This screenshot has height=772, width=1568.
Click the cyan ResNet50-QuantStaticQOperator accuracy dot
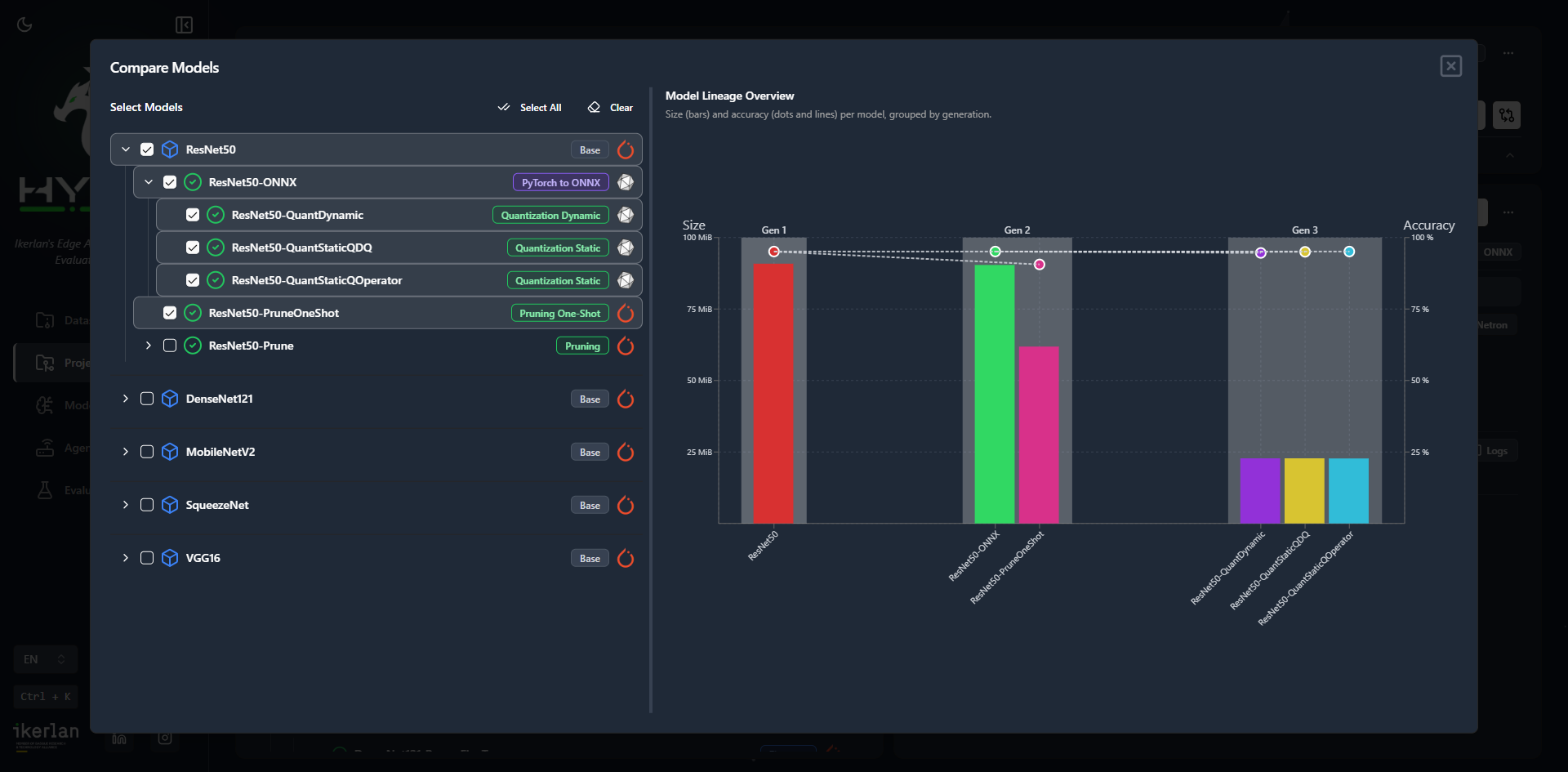(1349, 252)
